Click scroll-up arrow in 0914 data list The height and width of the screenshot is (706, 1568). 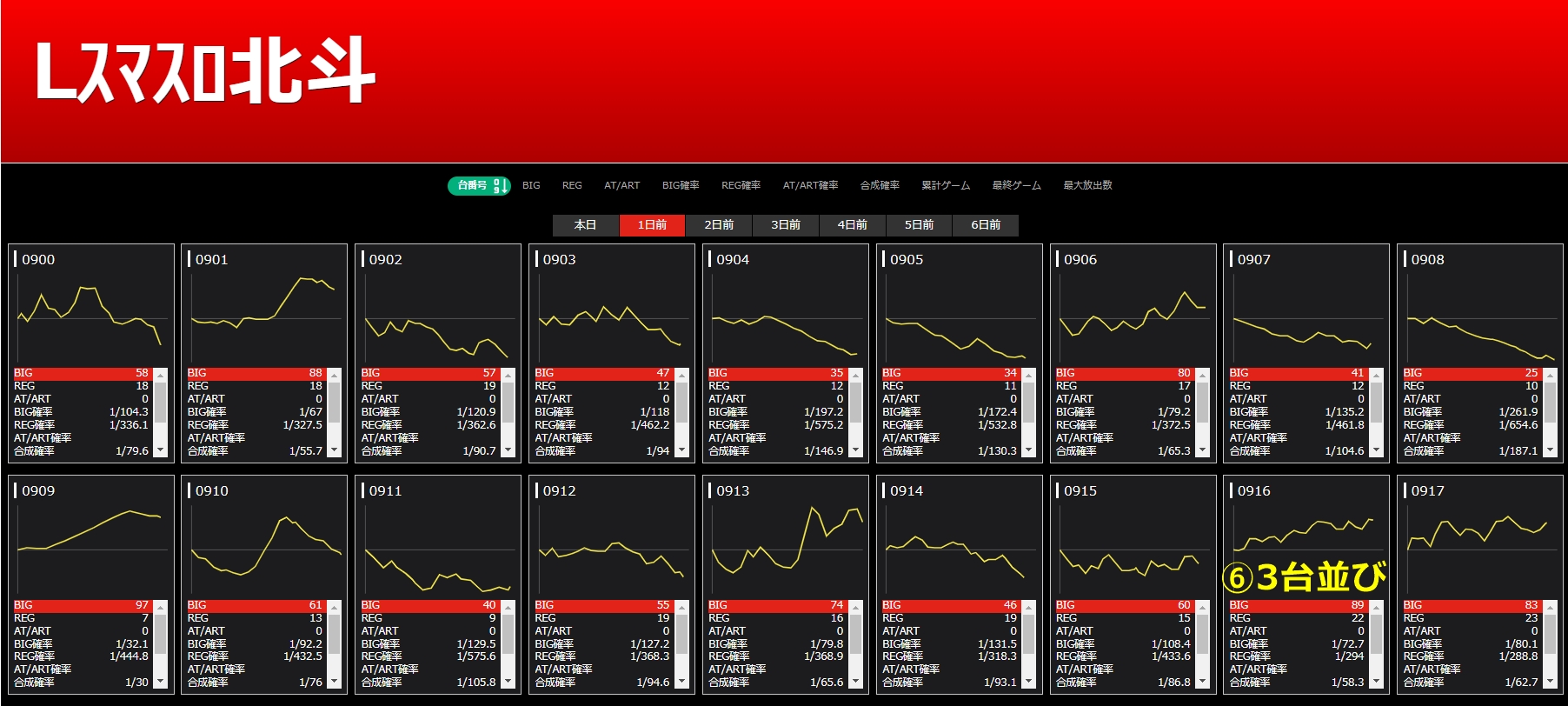point(1029,606)
